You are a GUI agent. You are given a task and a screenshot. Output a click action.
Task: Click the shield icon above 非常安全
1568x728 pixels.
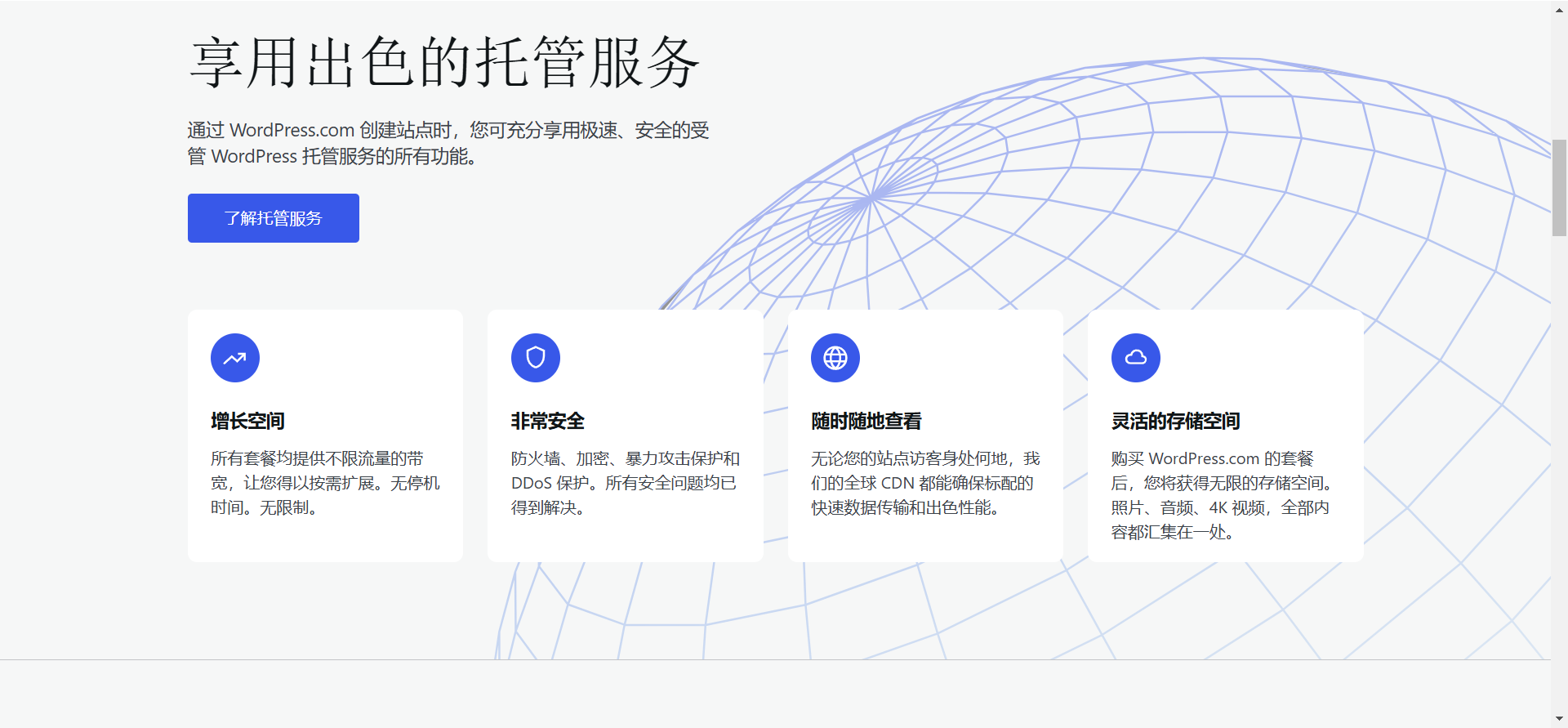536,358
